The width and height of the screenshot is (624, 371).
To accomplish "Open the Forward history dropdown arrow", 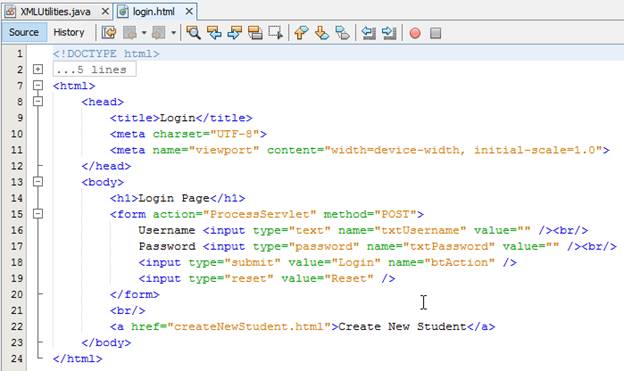I will (173, 33).
